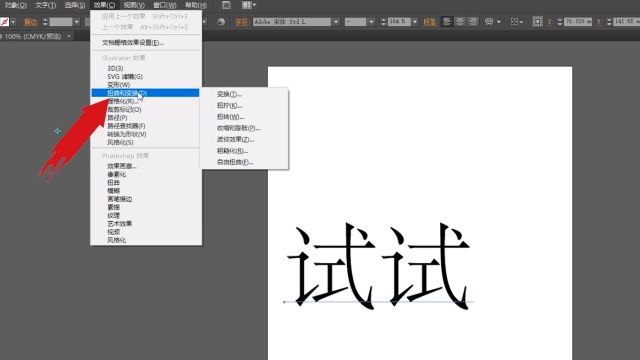The width and height of the screenshot is (640, 360).
Task: Open the 选择(S) menu
Action: [75, 5]
